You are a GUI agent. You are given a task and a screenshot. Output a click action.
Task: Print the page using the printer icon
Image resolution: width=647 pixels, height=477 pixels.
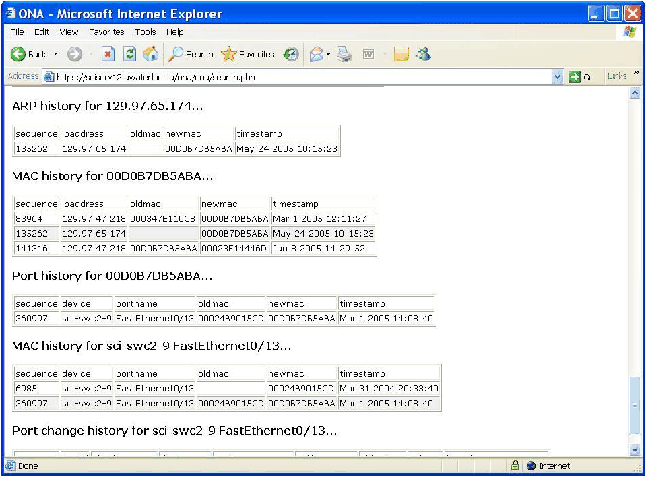344,54
